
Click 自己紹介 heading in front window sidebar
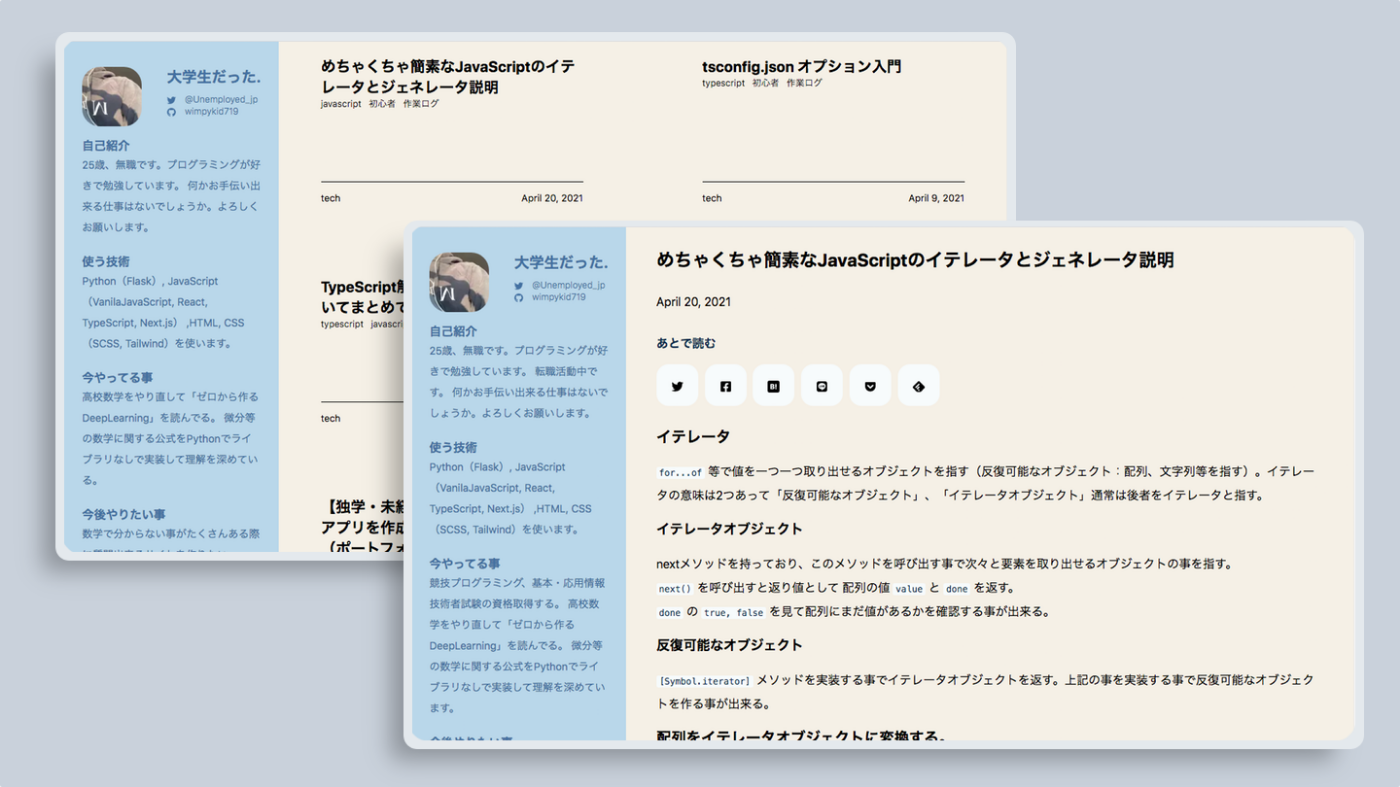453,331
